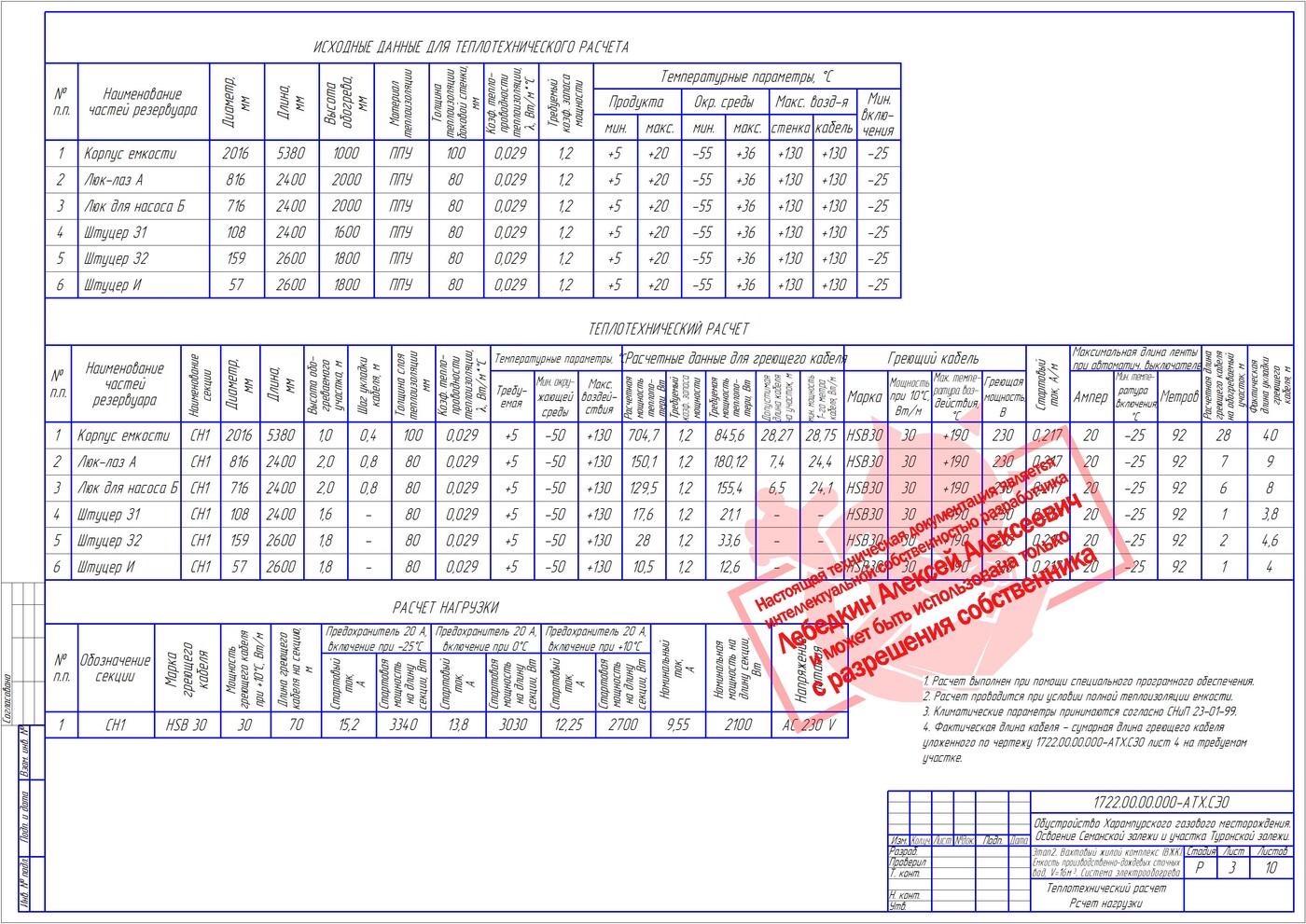
Task: Click the "РАСЧЕТ НАГРУЗКИ" section heading
Action: click(445, 607)
